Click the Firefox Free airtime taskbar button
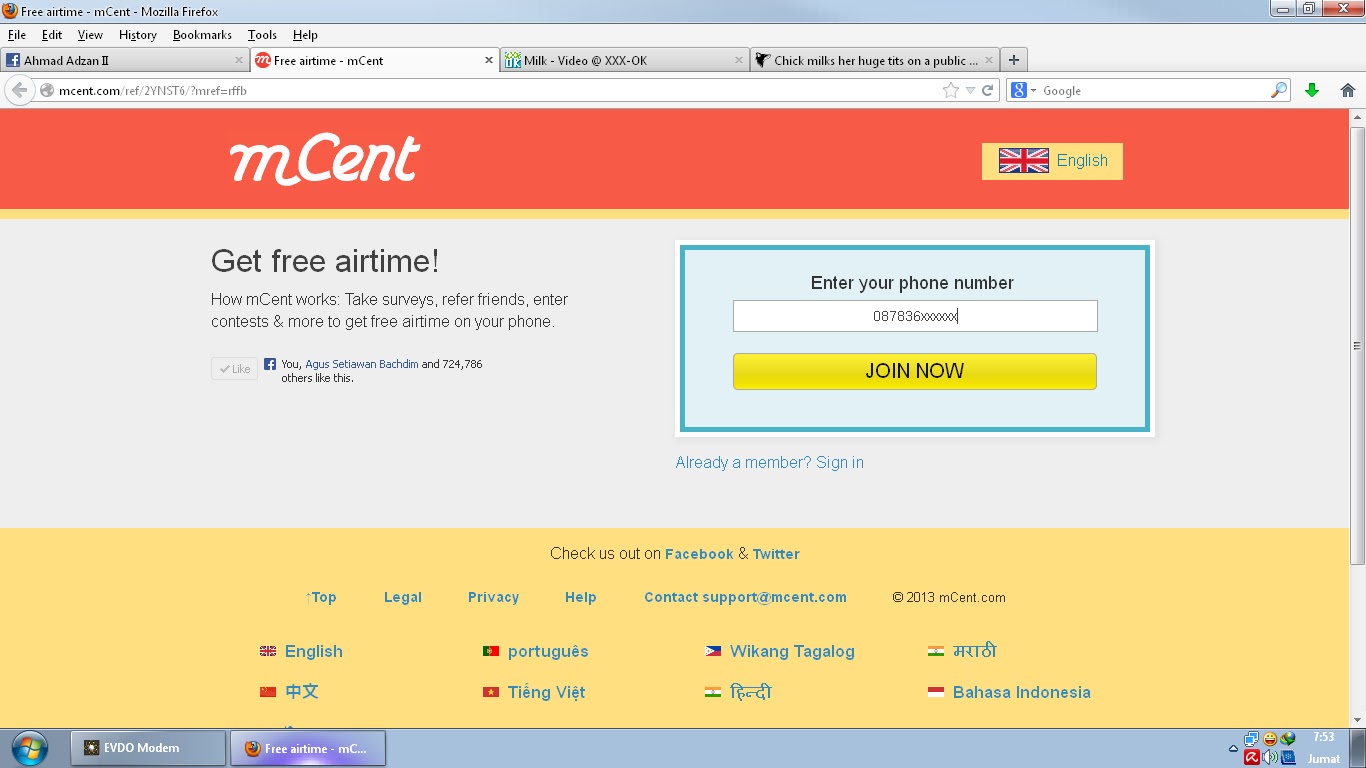The image size is (1366, 768). [308, 748]
